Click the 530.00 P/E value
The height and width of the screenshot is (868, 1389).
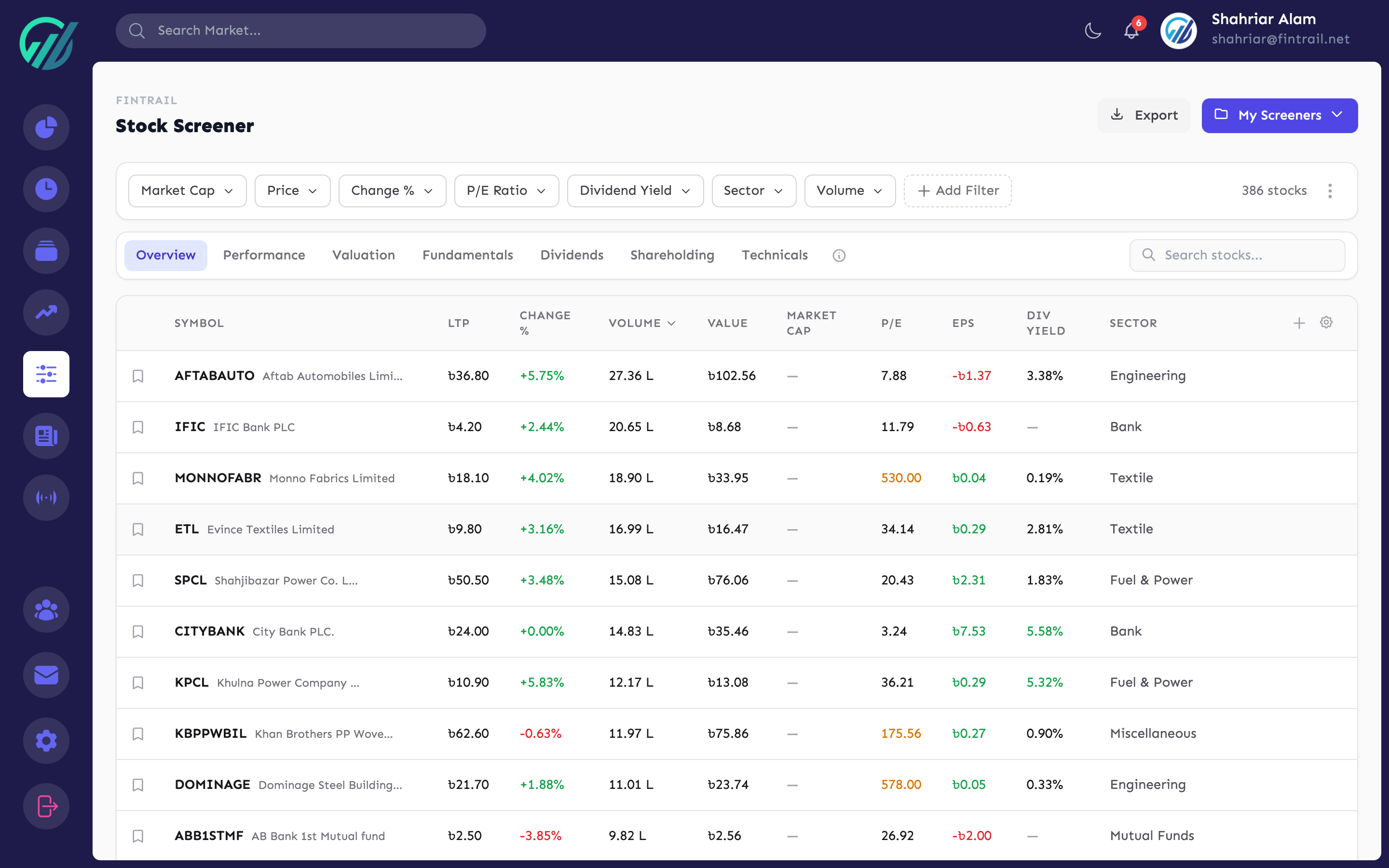(900, 477)
